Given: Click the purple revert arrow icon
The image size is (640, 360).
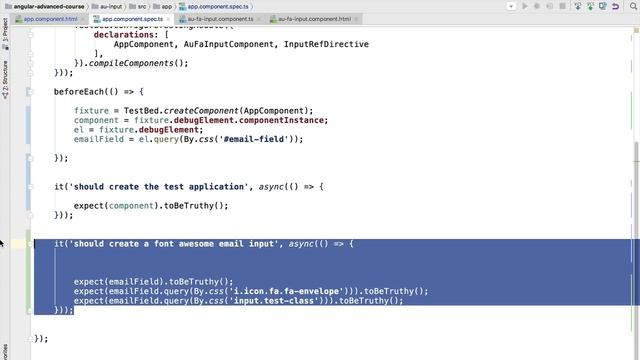Looking at the screenshot, I should (x=616, y=6).
